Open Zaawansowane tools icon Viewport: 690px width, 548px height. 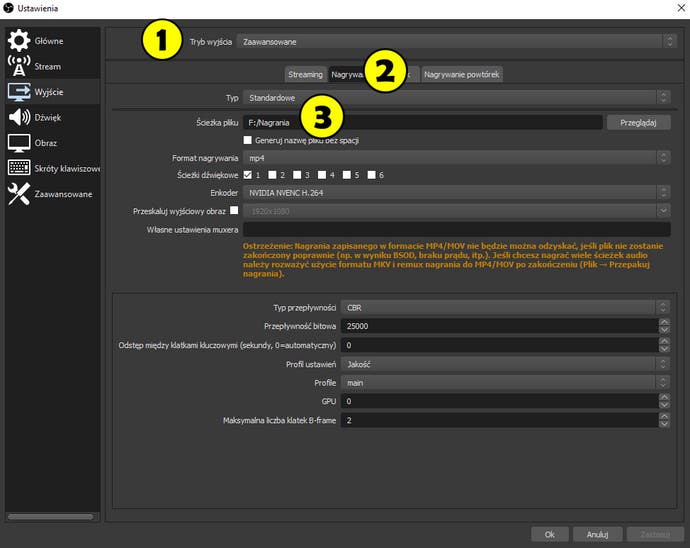click(18, 194)
